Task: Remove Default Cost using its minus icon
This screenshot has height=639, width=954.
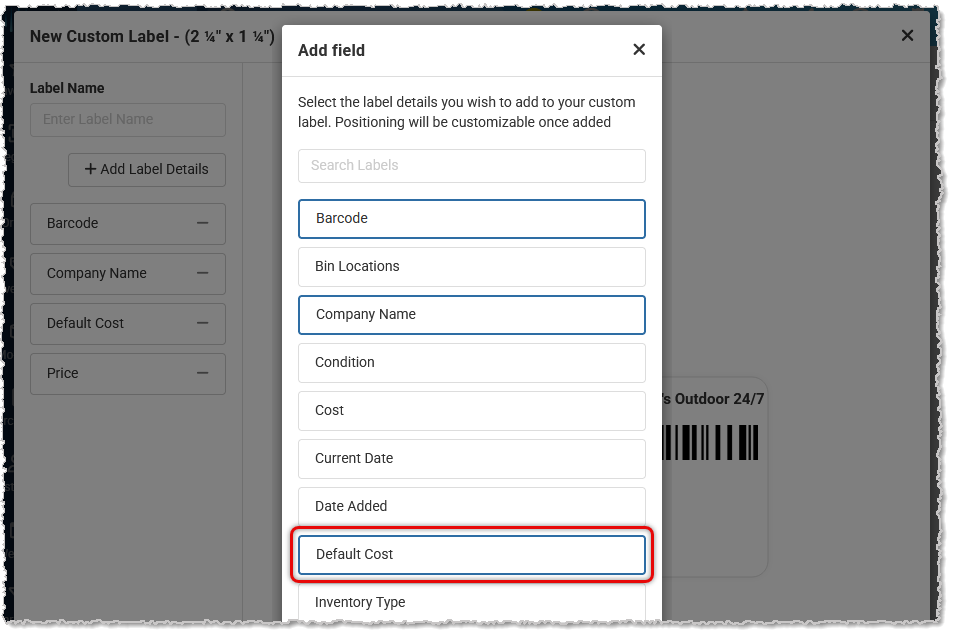Action: click(x=203, y=323)
